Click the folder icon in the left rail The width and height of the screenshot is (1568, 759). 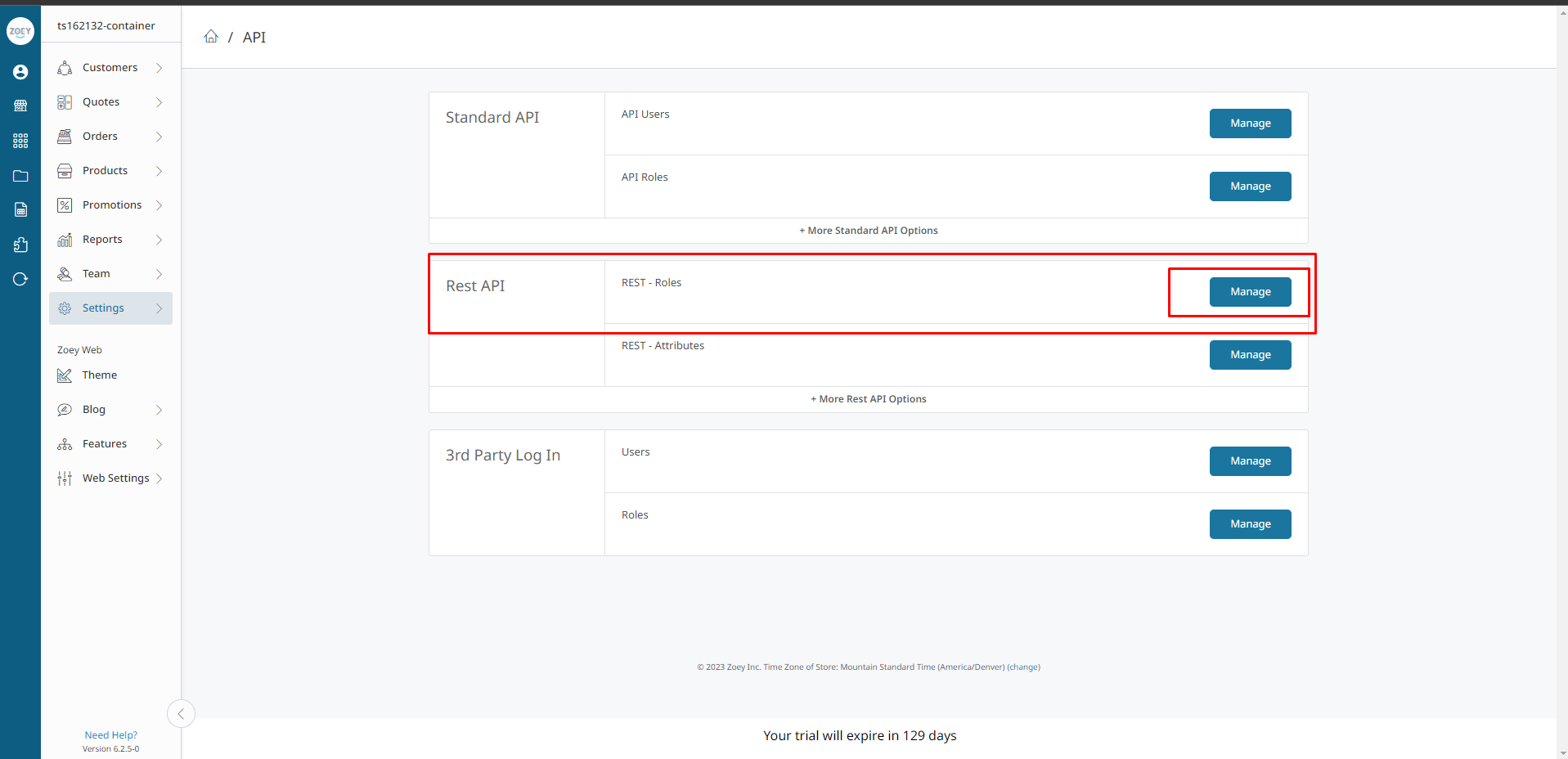(x=20, y=175)
